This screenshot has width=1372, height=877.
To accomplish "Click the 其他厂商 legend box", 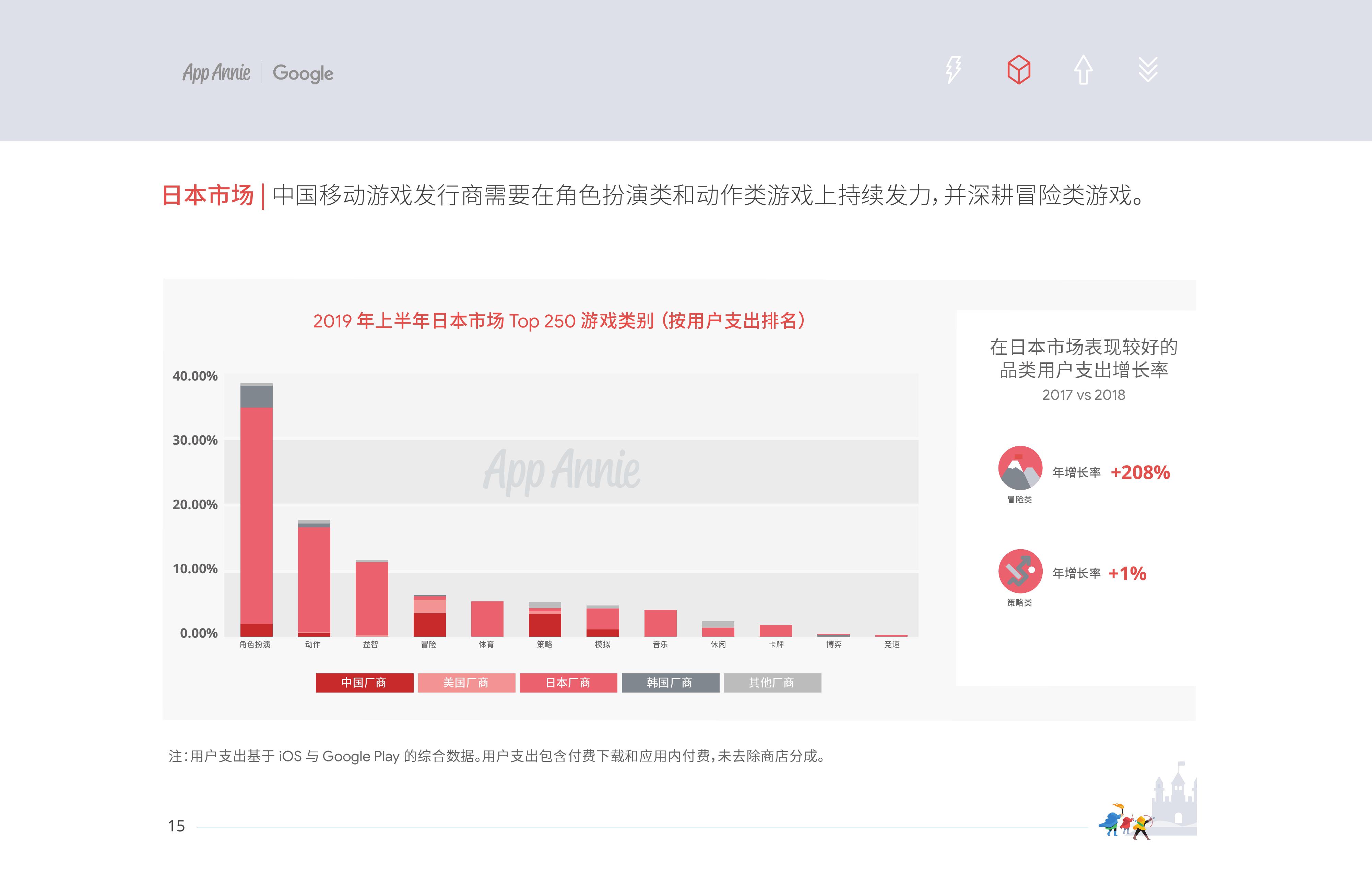I will 772,683.
